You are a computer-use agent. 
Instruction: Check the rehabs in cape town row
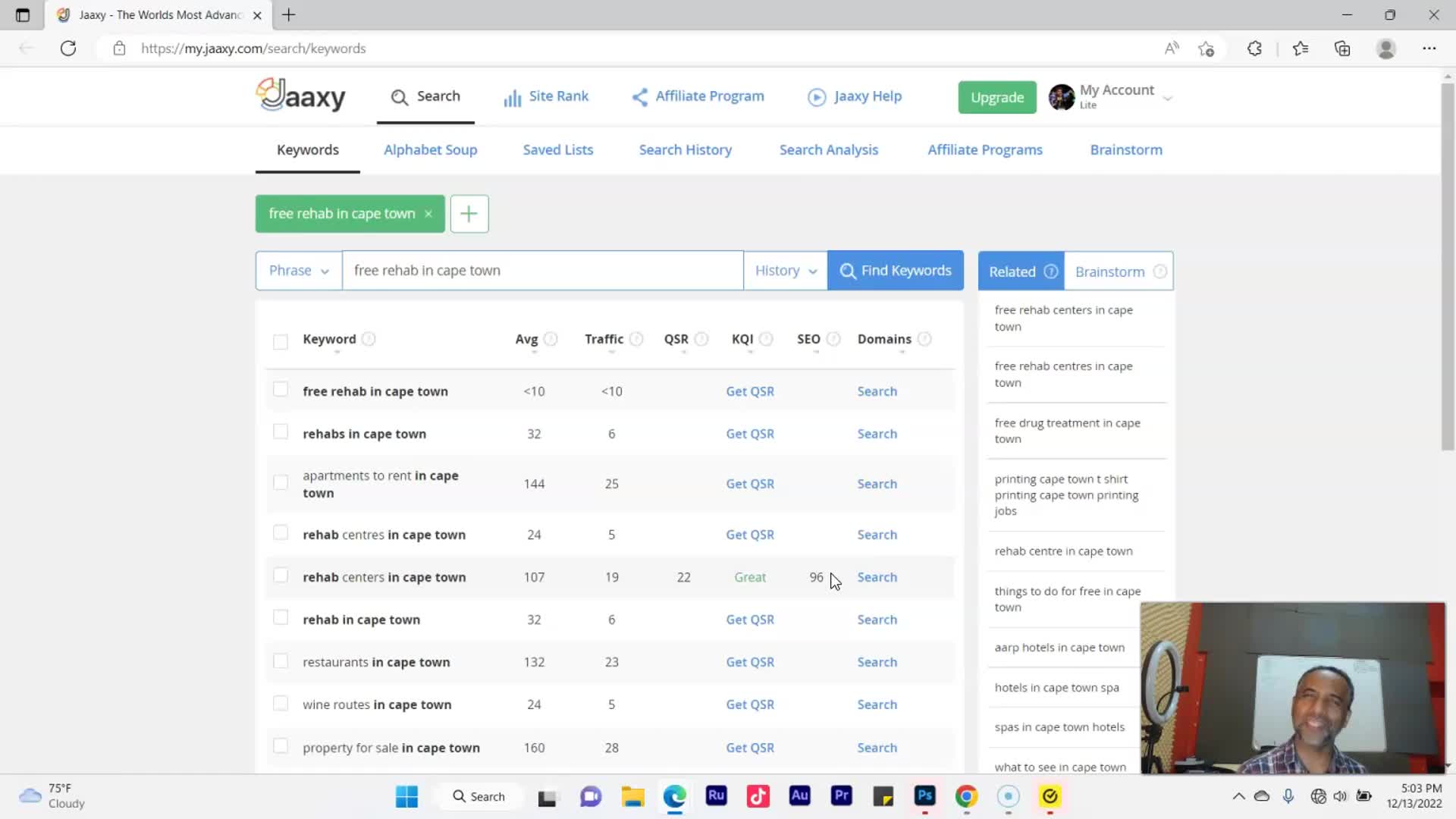(x=281, y=431)
